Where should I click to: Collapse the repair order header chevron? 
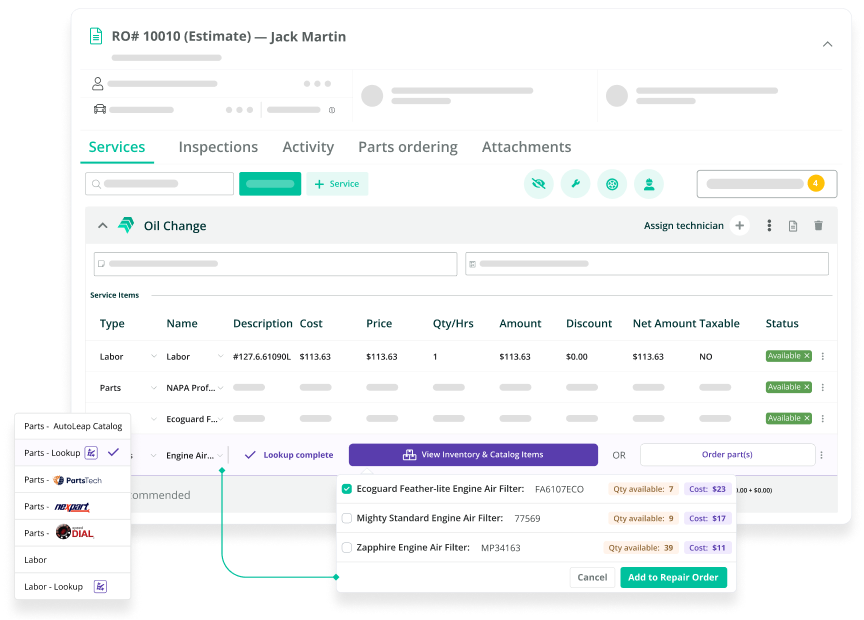[827, 44]
